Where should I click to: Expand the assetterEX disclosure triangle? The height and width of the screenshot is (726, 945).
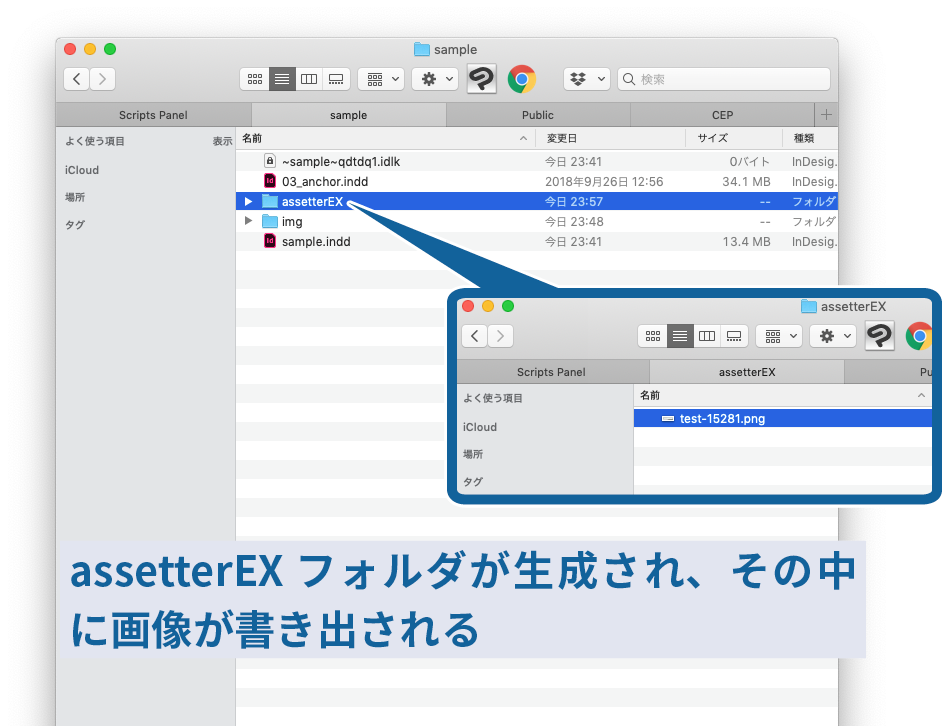coord(247,201)
